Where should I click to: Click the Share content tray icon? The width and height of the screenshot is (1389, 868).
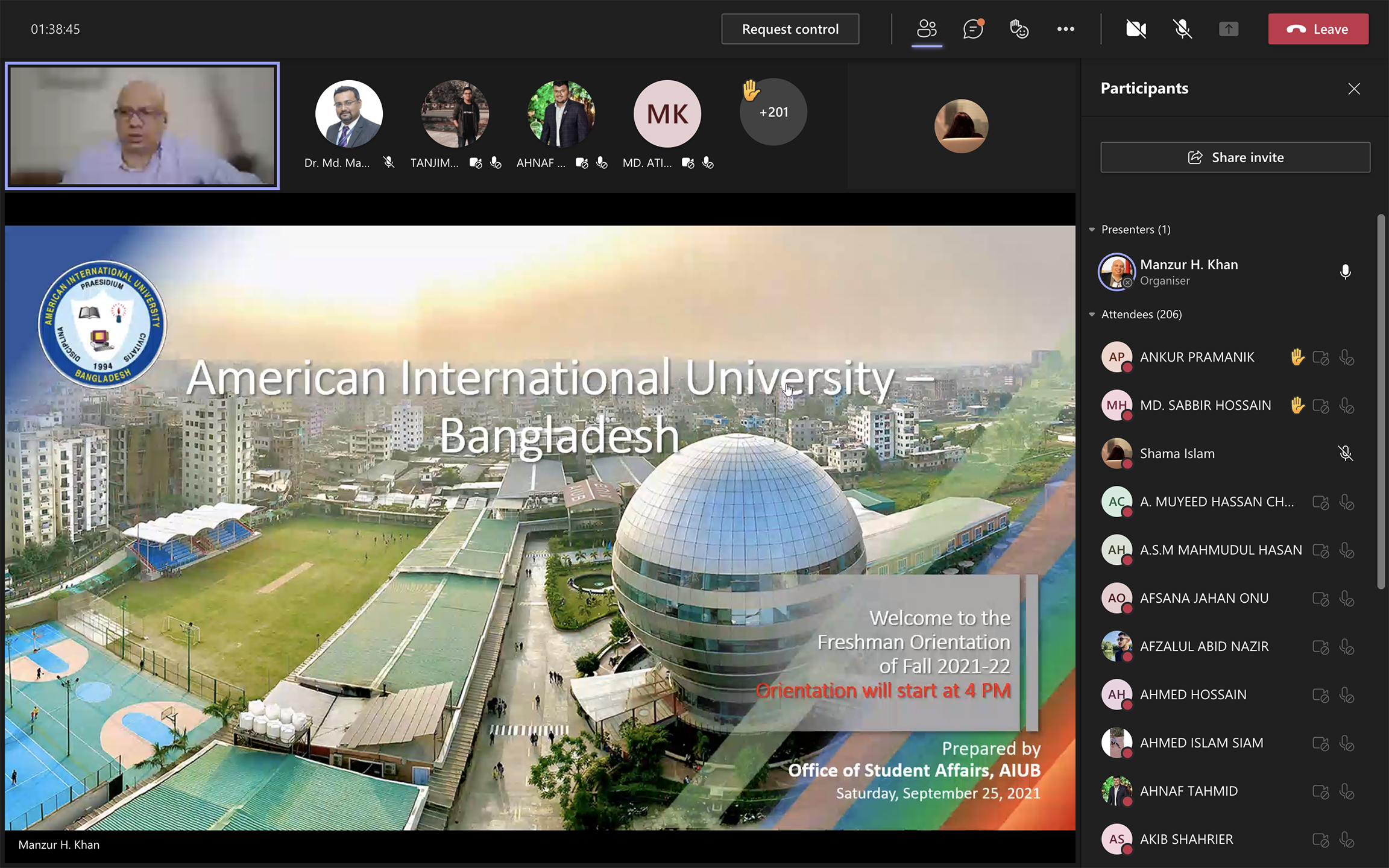tap(1228, 29)
